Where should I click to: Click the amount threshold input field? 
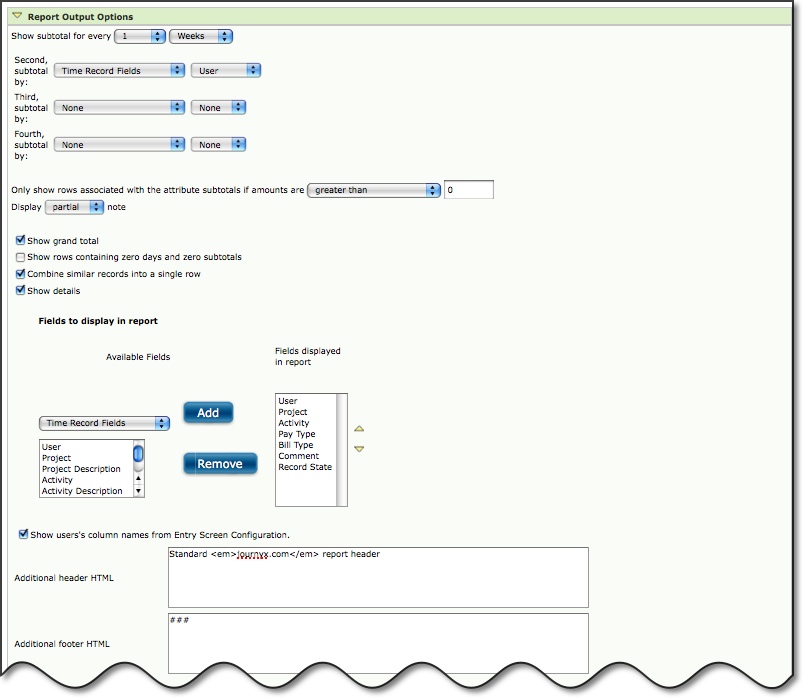pos(468,190)
